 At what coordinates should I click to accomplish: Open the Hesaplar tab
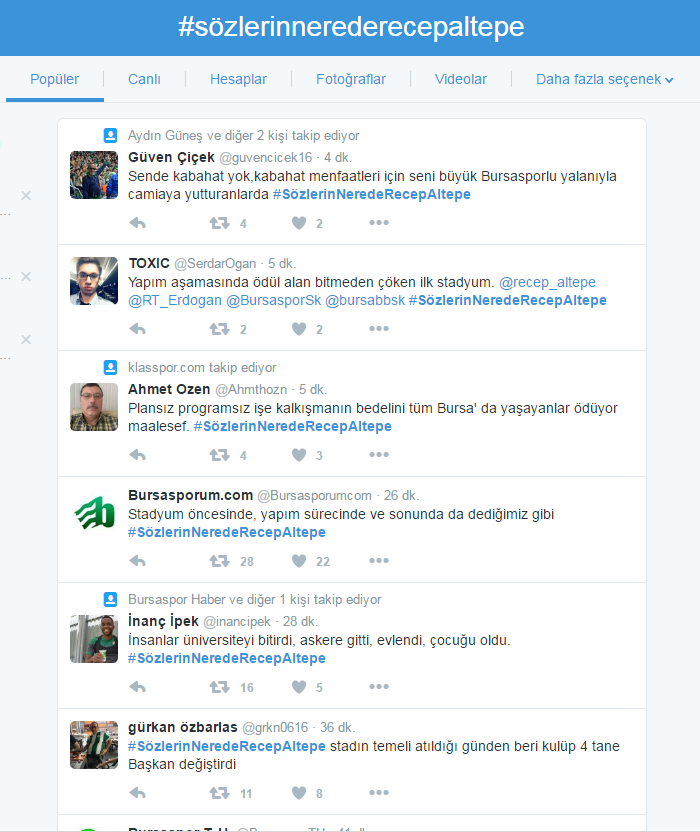tap(238, 79)
